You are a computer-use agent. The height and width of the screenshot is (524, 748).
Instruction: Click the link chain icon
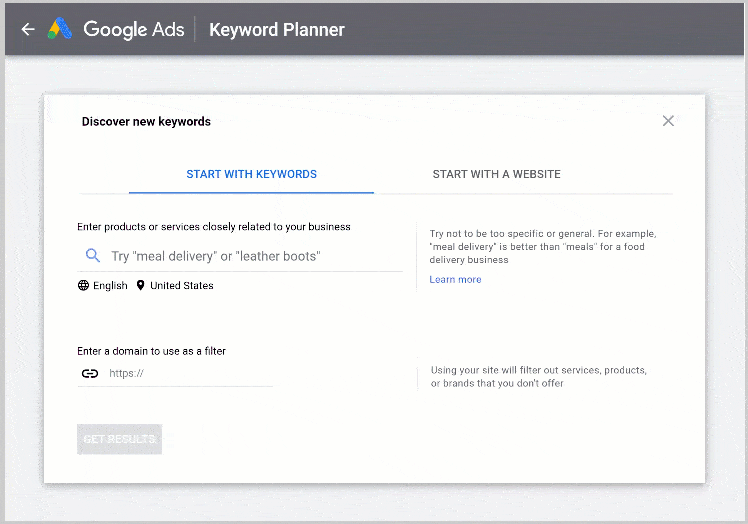(90, 373)
